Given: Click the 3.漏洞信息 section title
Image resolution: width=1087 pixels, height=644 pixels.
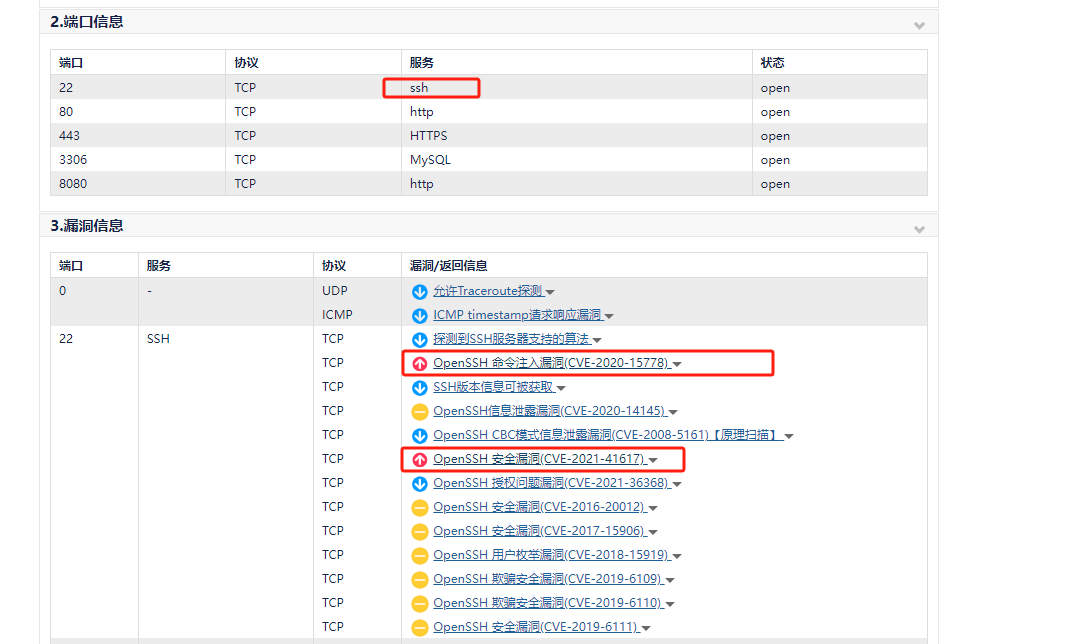Looking at the screenshot, I should click(x=87, y=226).
